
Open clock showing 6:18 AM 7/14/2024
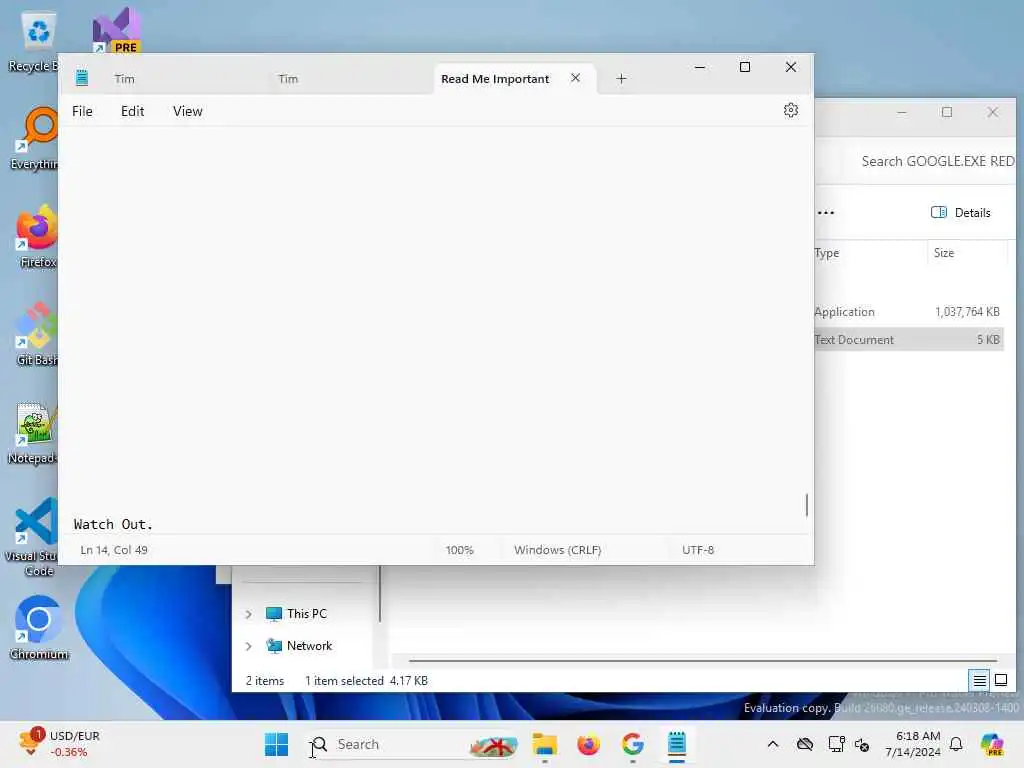(912, 744)
